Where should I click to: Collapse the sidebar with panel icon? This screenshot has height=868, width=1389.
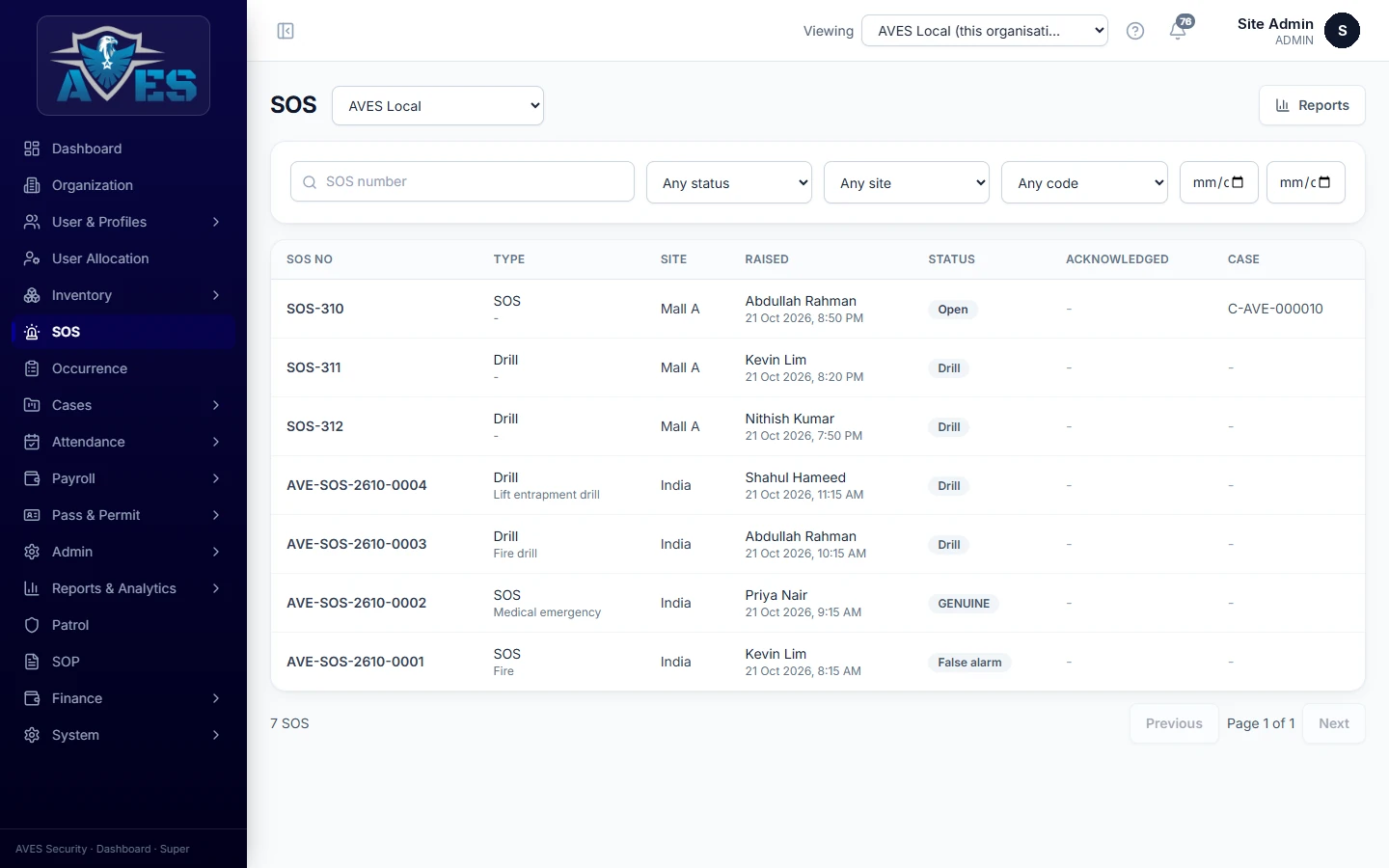tap(286, 31)
